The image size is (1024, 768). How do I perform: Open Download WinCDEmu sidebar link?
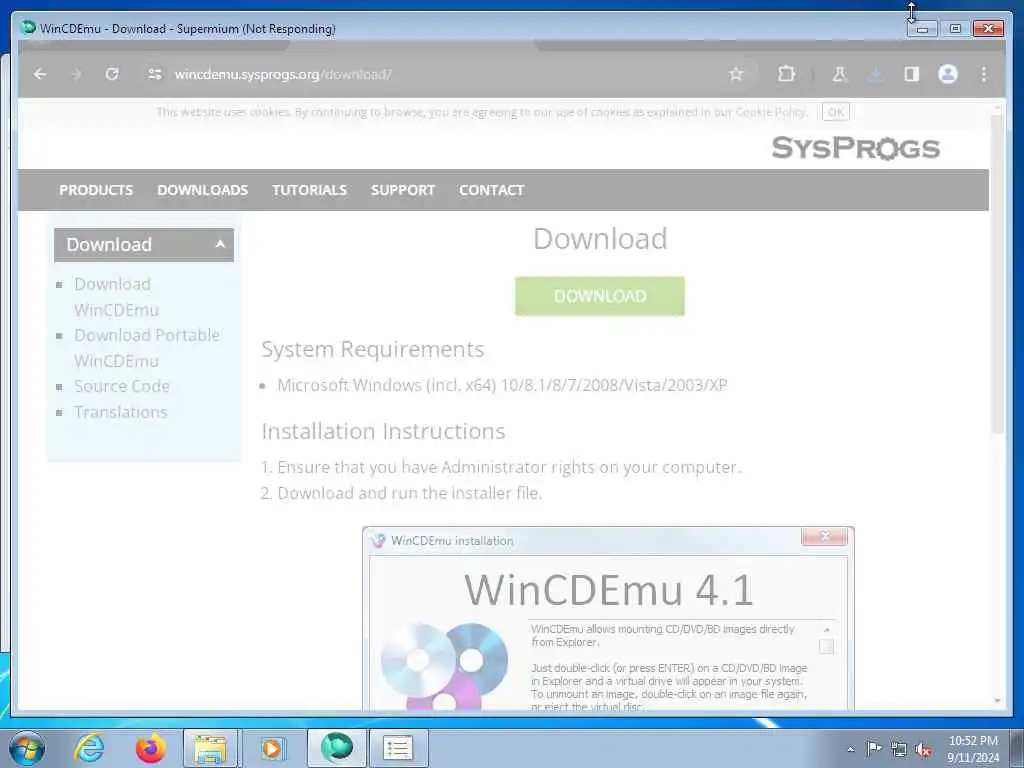pos(116,297)
